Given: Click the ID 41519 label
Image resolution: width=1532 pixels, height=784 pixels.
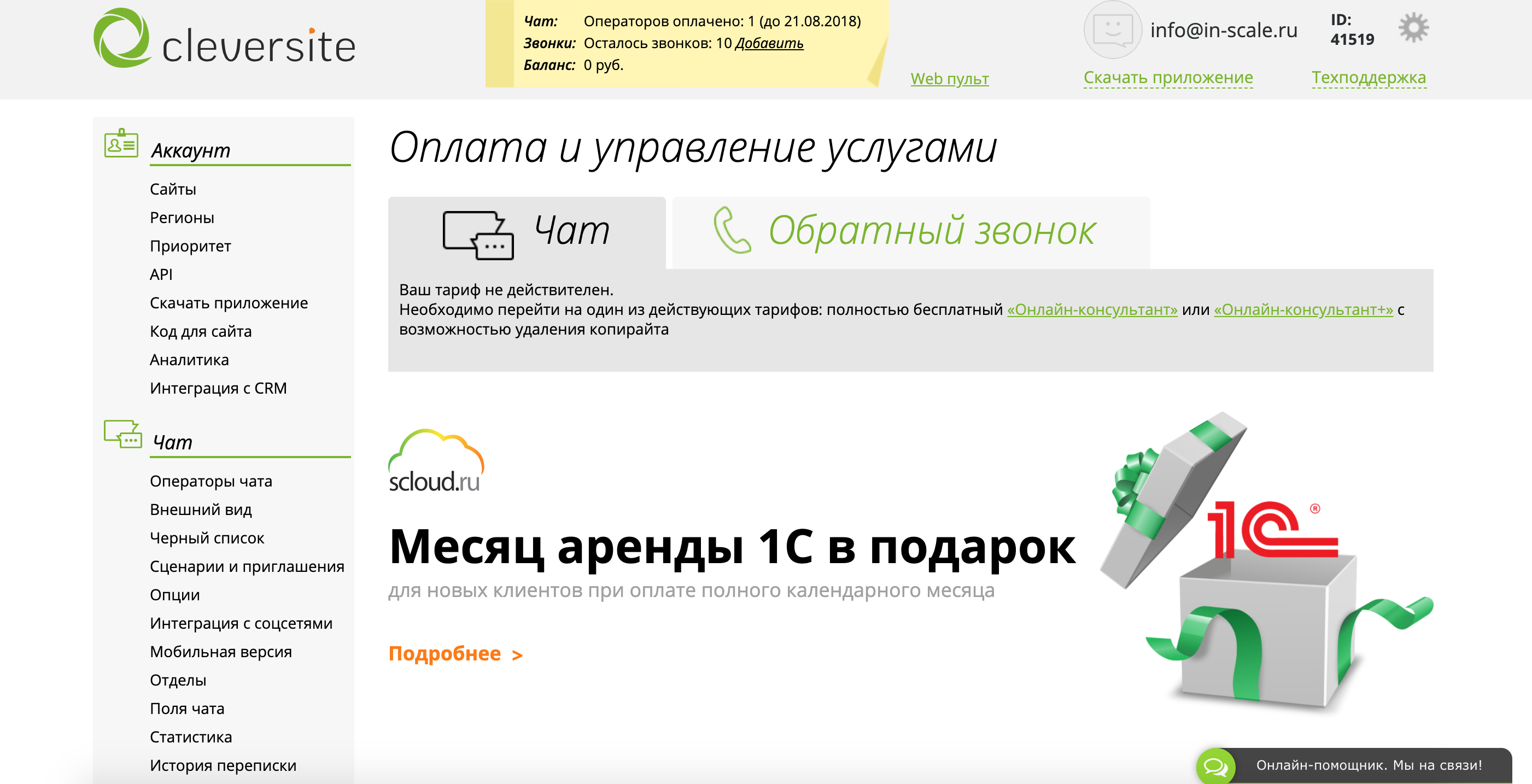Looking at the screenshot, I should [1352, 30].
